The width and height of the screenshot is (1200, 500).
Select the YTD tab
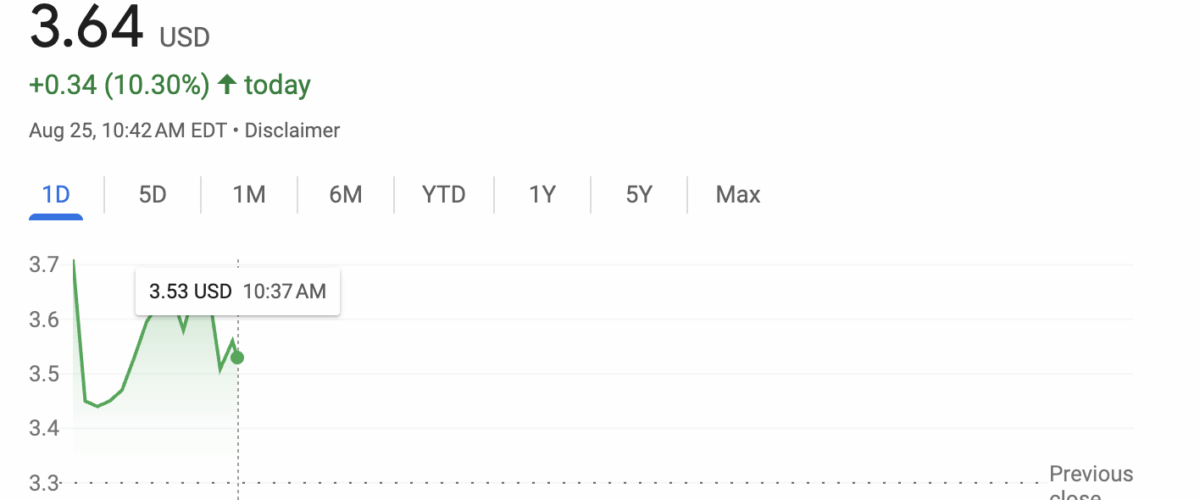pos(444,194)
